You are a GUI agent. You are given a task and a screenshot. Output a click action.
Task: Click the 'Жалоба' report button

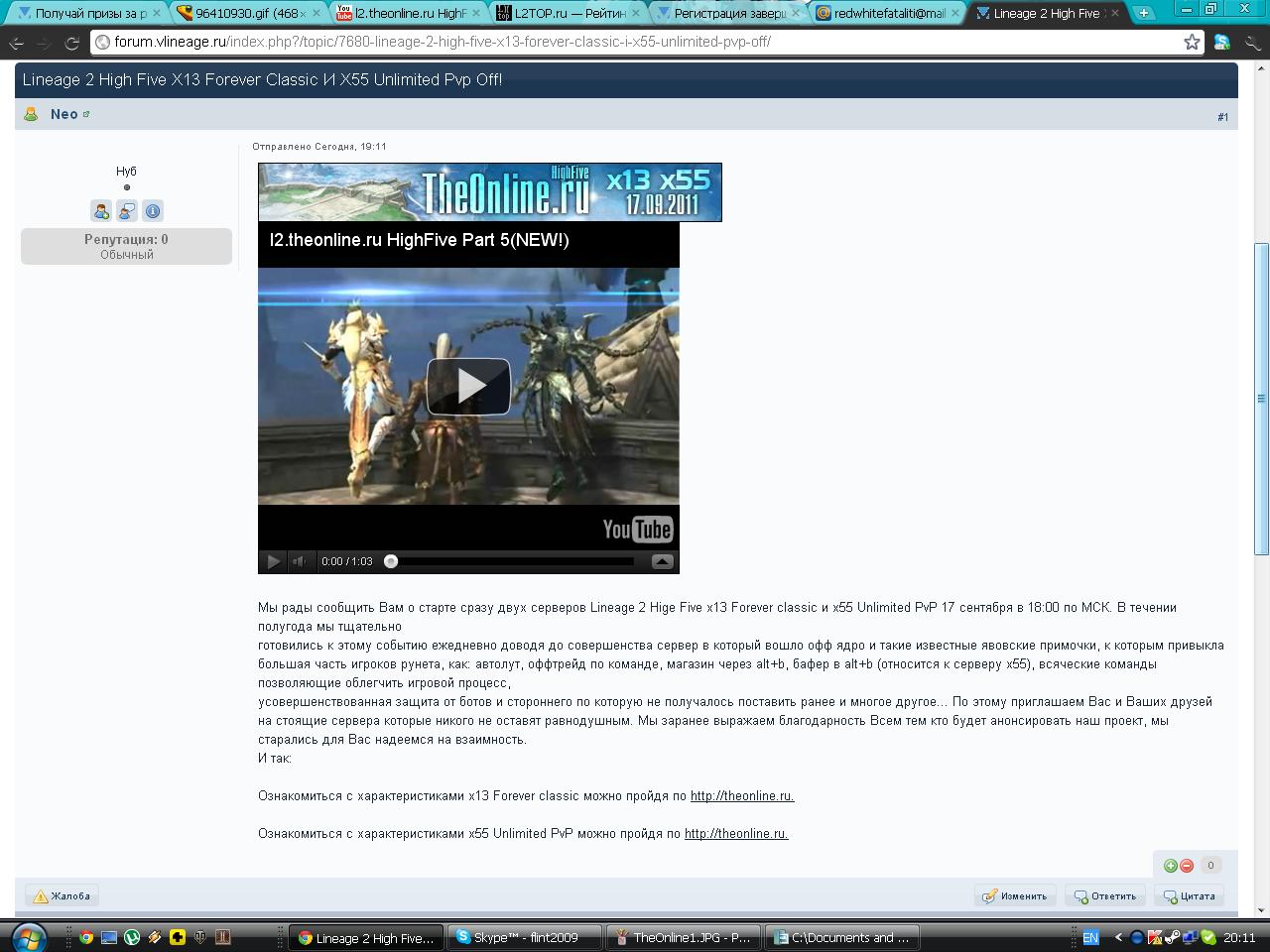62,895
